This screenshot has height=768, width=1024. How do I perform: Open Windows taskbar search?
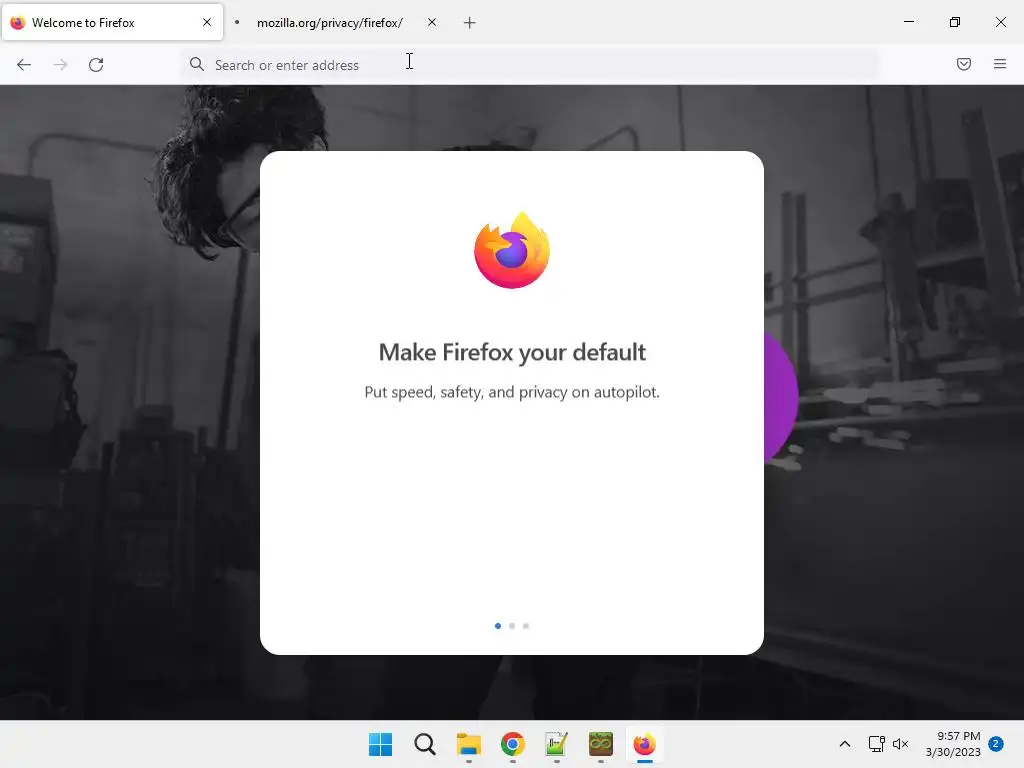coord(424,744)
